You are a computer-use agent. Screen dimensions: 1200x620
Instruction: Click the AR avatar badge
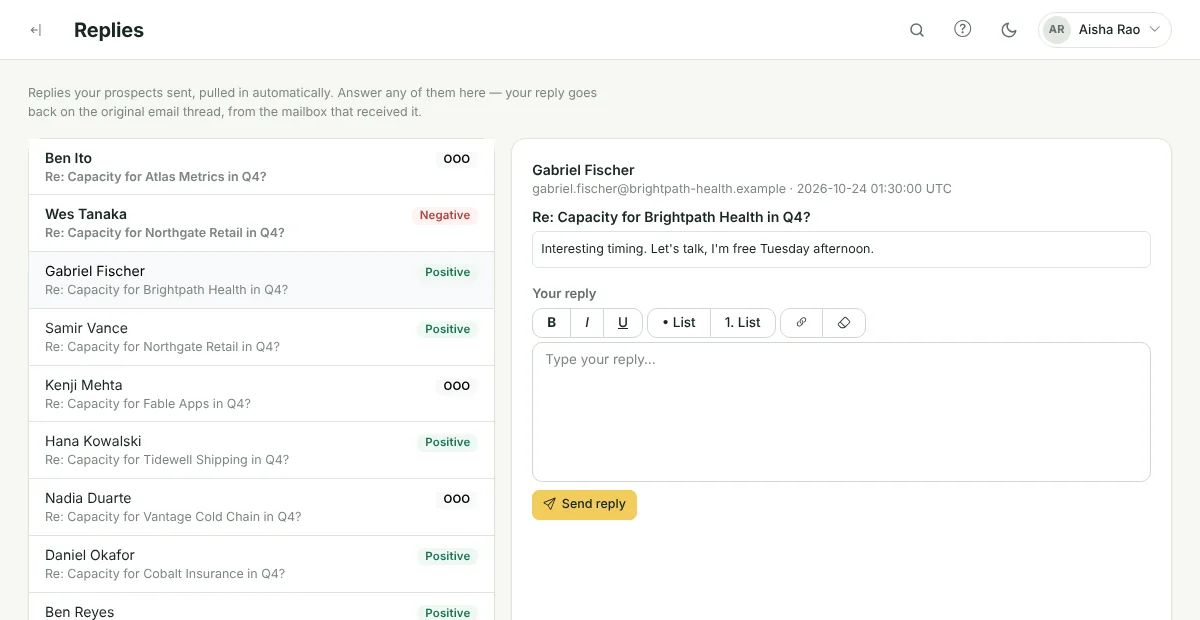click(x=1057, y=30)
